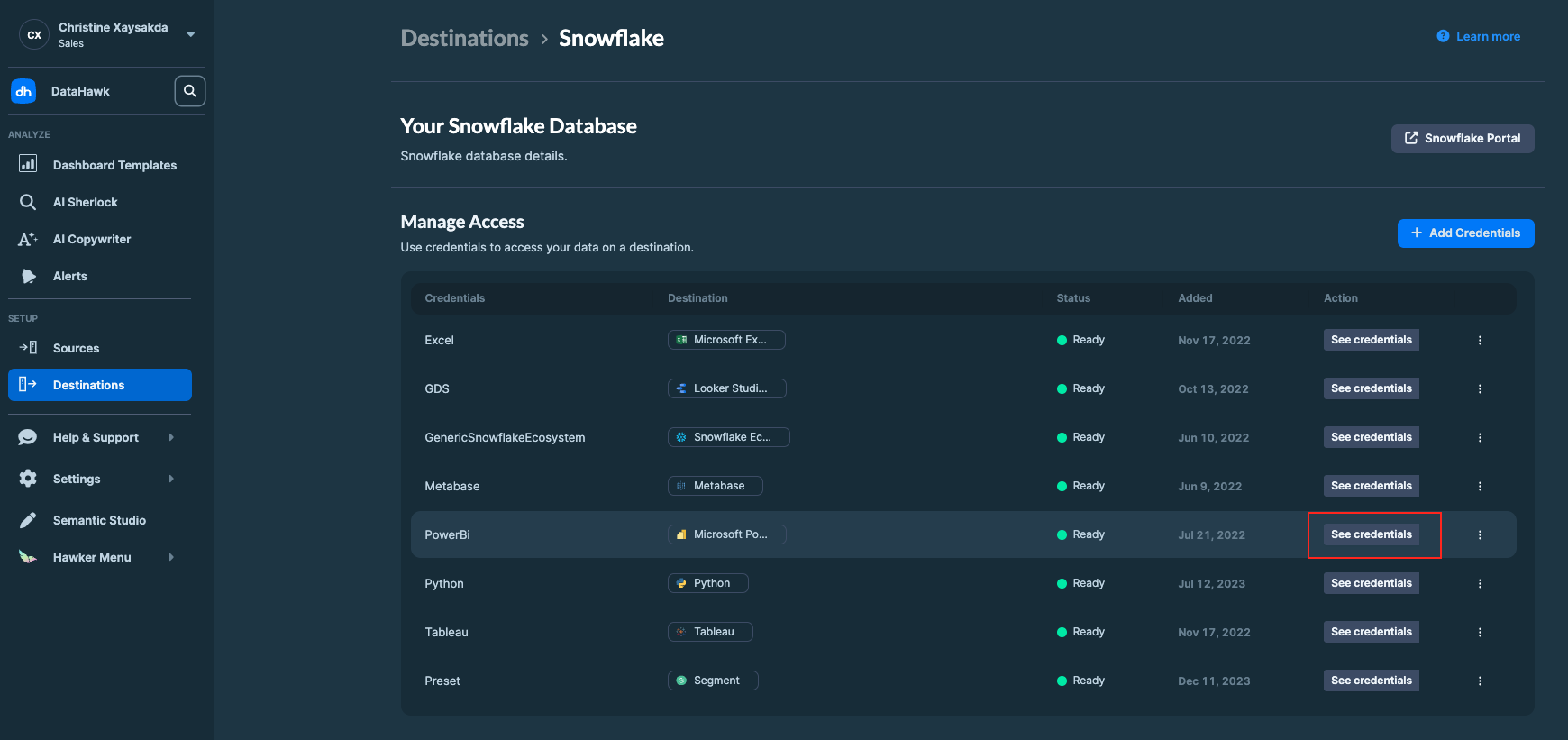Show credentials for Python
1568x740 pixels.
tap(1372, 583)
